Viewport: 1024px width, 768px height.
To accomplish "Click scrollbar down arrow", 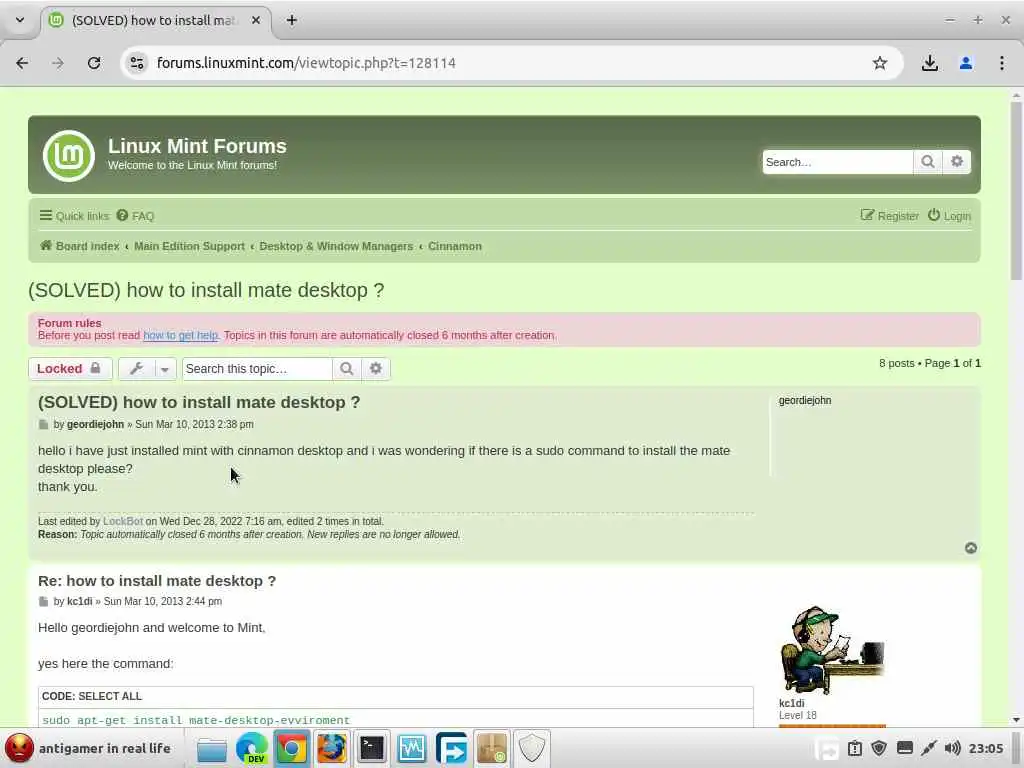I will tap(1016, 720).
